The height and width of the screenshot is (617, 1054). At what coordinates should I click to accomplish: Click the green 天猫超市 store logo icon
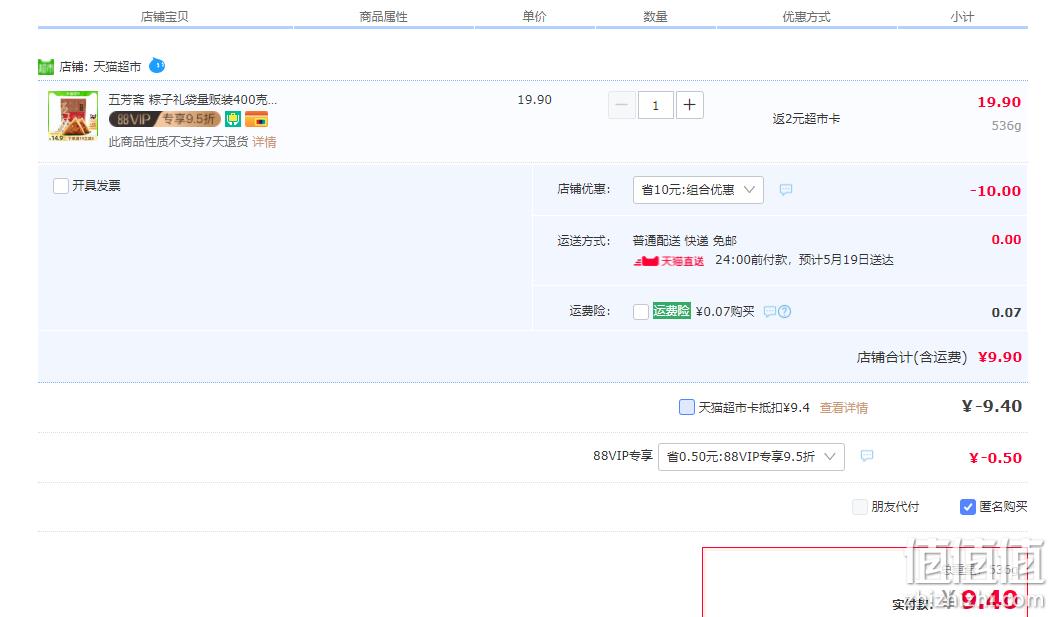click(x=46, y=67)
